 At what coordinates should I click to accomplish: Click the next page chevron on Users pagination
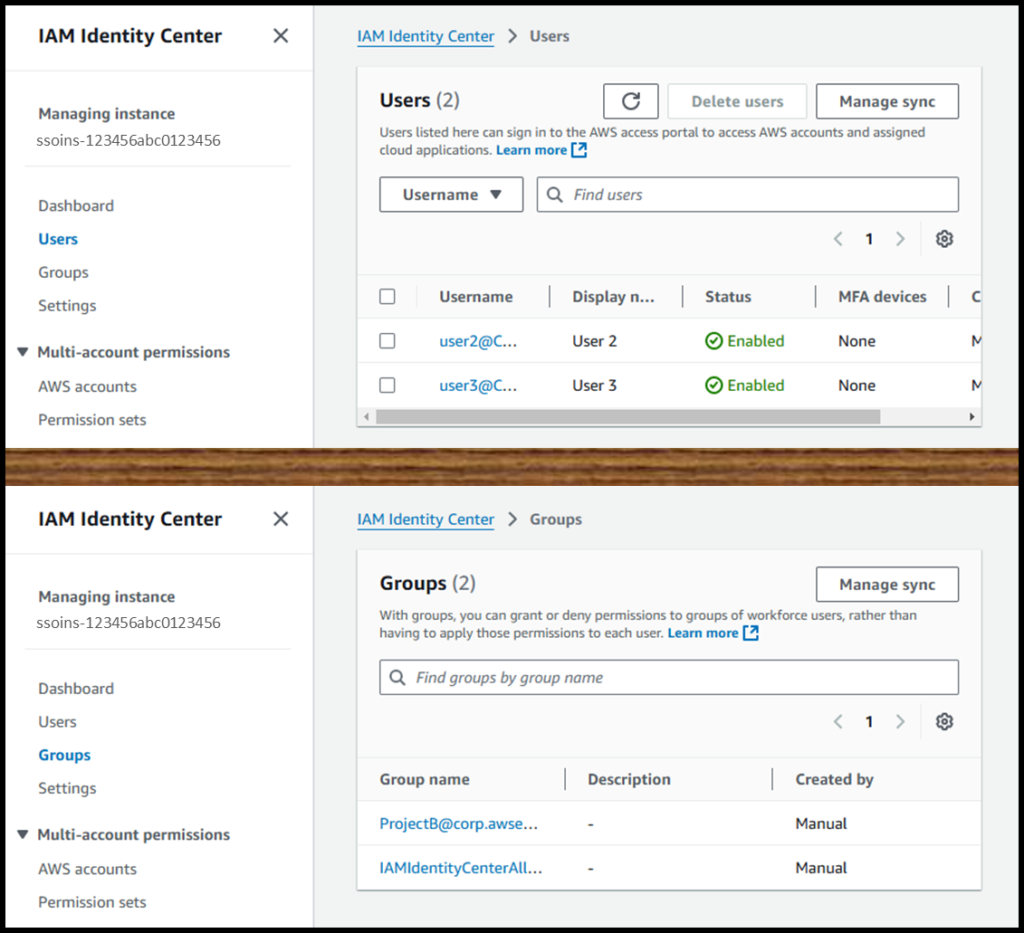tap(900, 238)
